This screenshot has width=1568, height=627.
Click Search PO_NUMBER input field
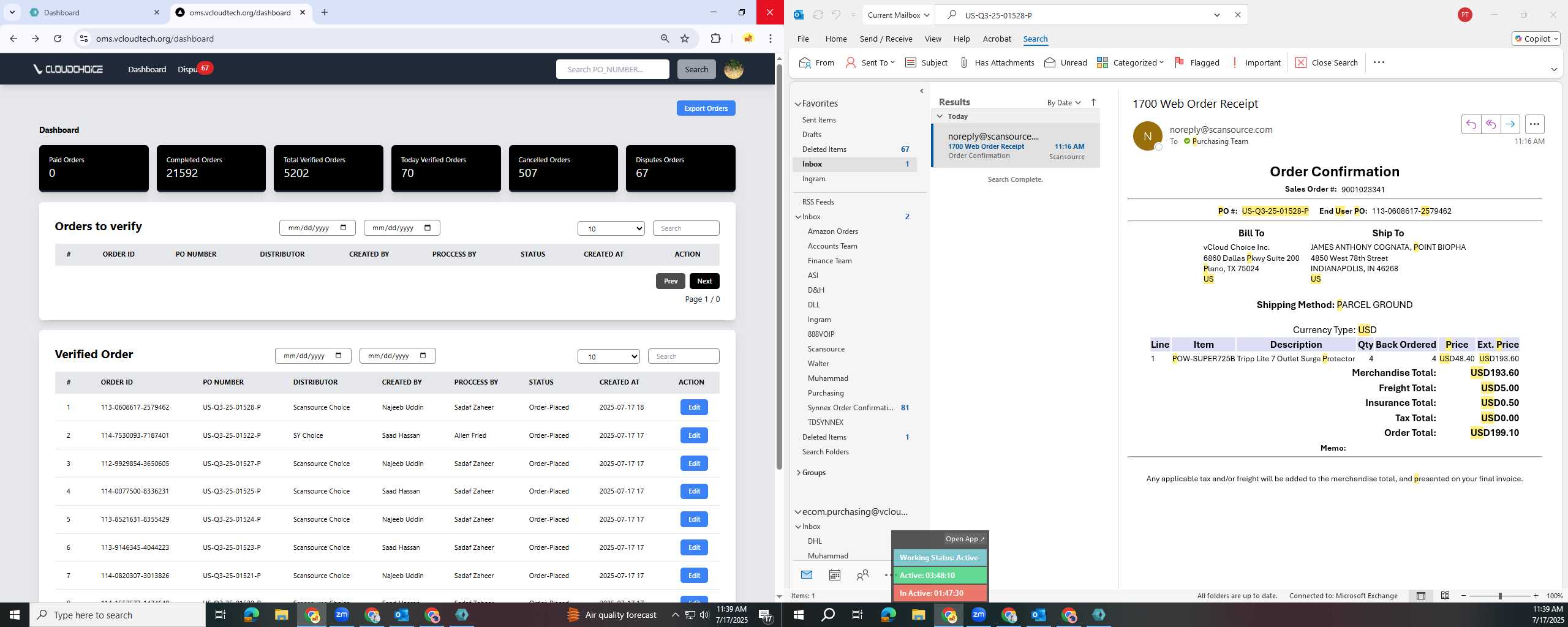[x=612, y=69]
